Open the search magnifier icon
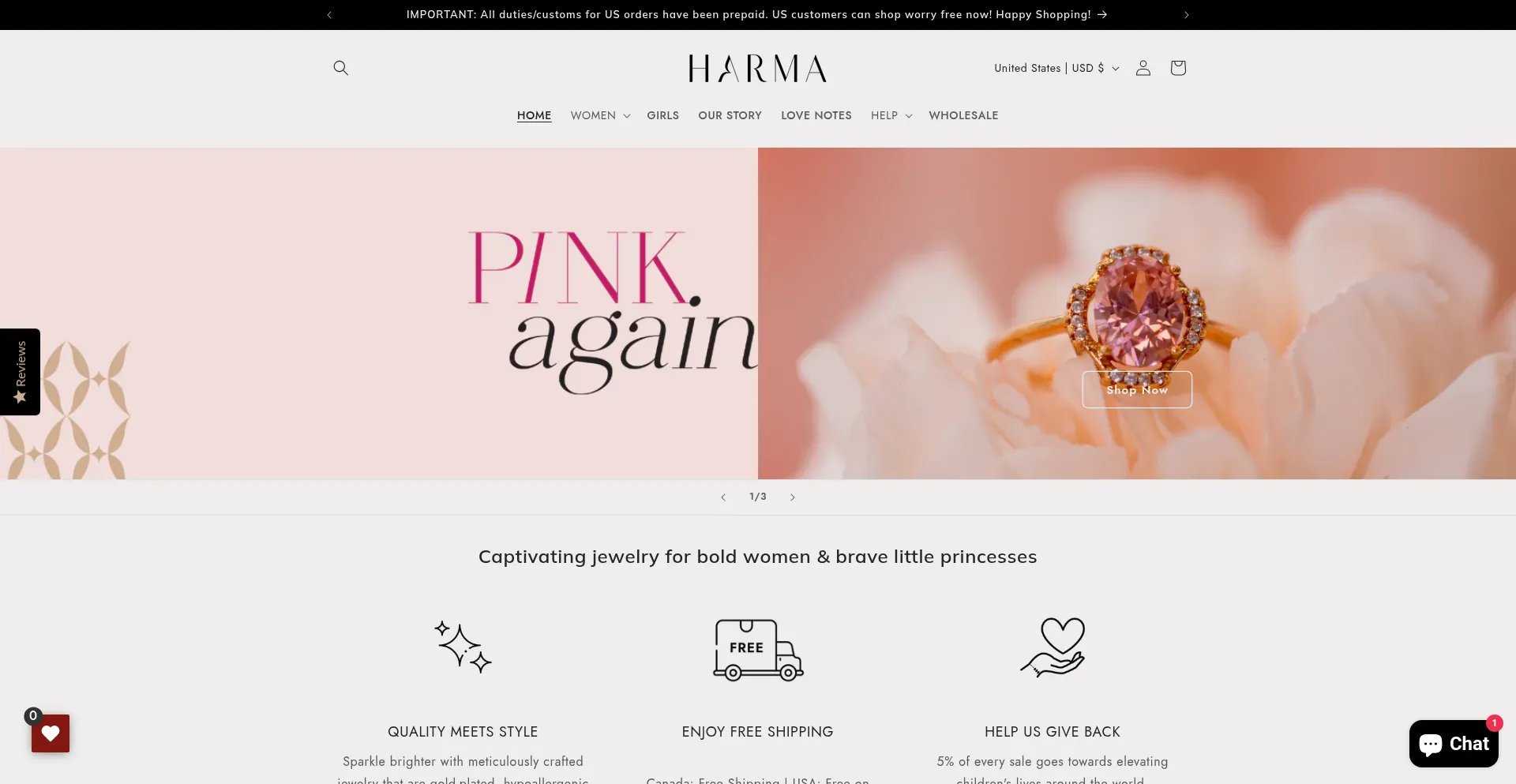The height and width of the screenshot is (784, 1516). coord(340,68)
